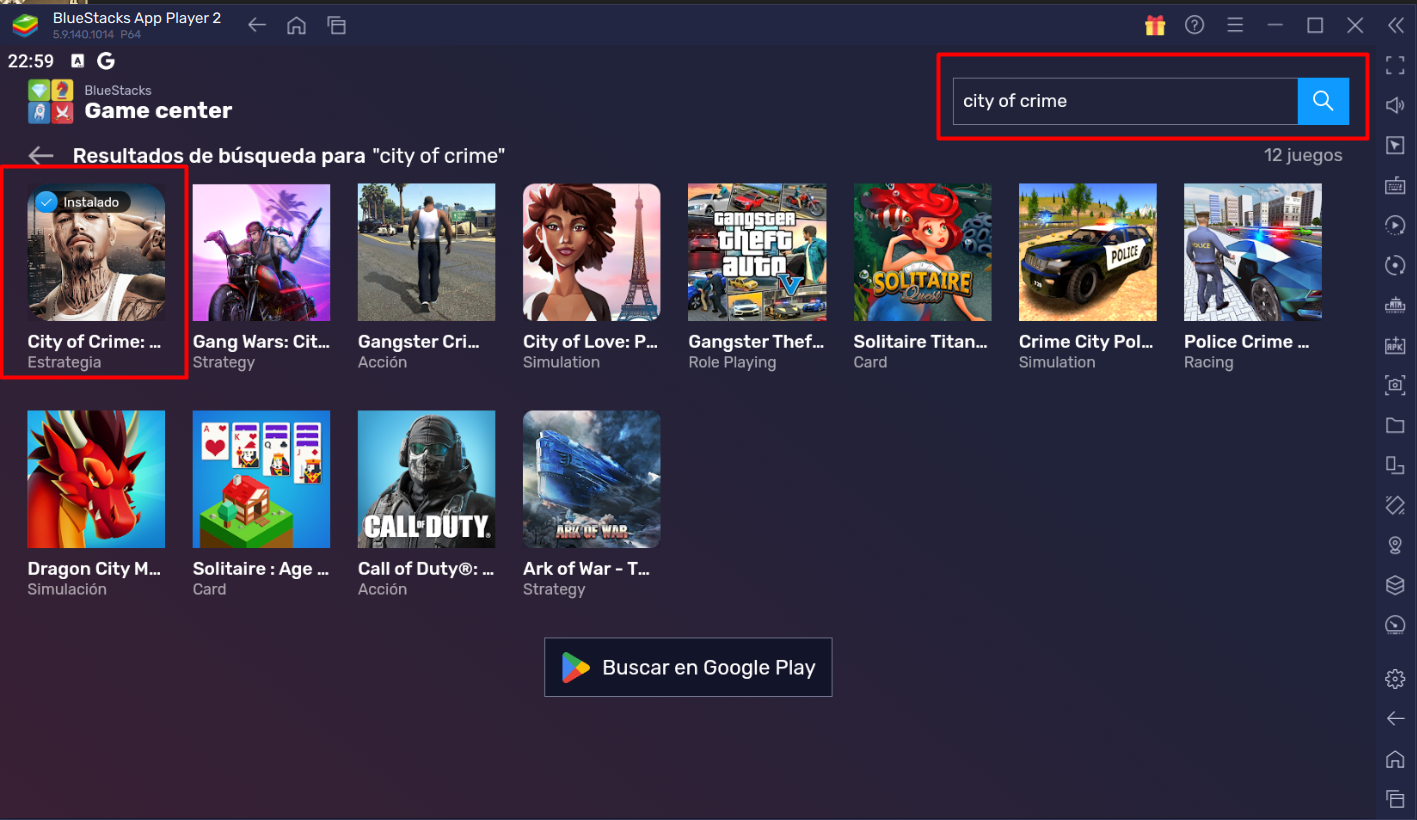This screenshot has height=820, width=1417.
Task: Open keyboard game controls in sidebar
Action: [x=1395, y=185]
